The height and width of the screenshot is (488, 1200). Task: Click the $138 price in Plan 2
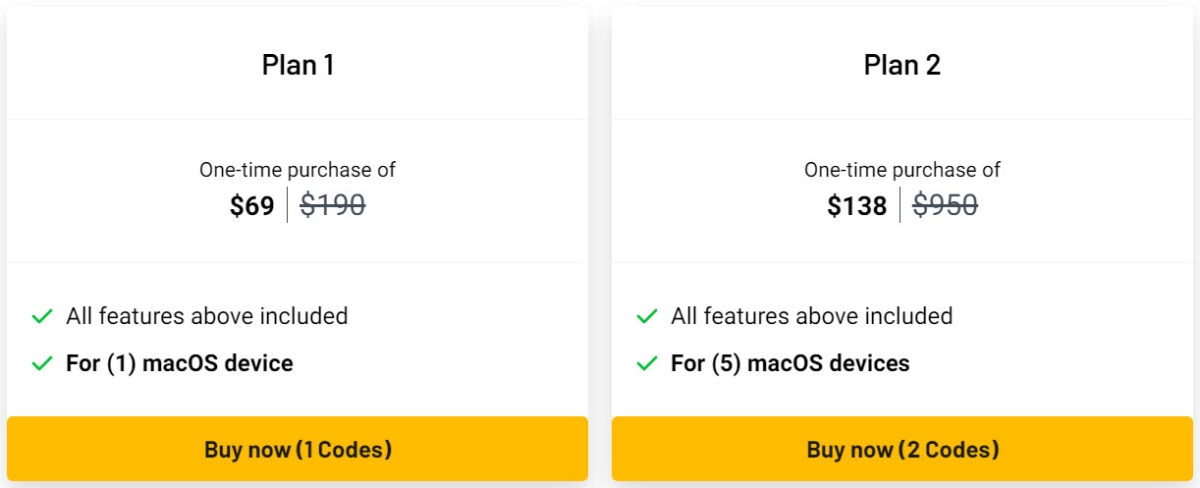[857, 206]
